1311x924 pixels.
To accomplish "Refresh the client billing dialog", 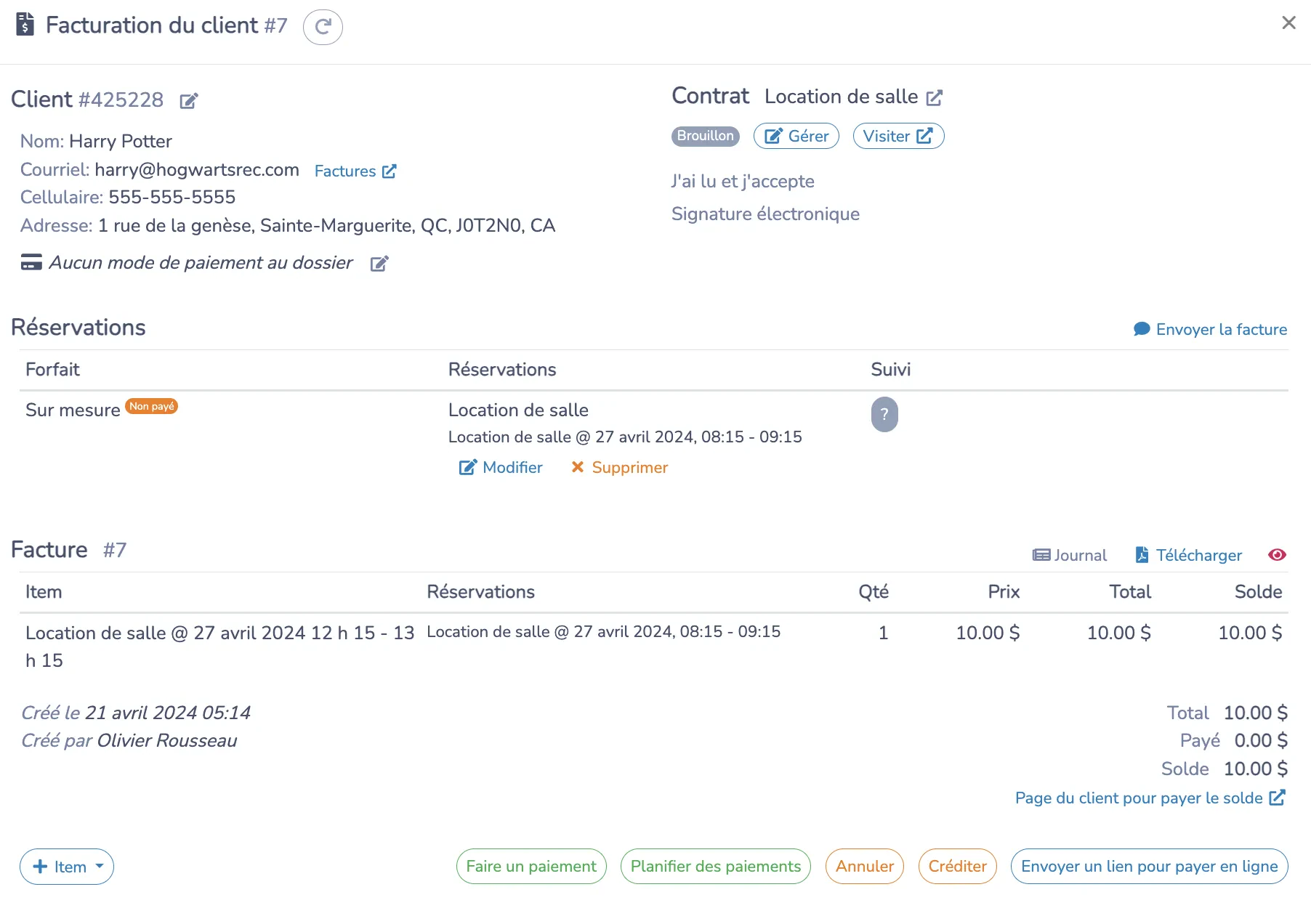I will [x=323, y=27].
